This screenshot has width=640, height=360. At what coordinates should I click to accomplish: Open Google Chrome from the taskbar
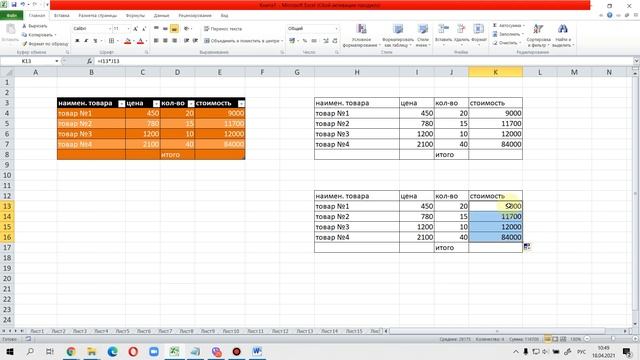click(x=71, y=351)
